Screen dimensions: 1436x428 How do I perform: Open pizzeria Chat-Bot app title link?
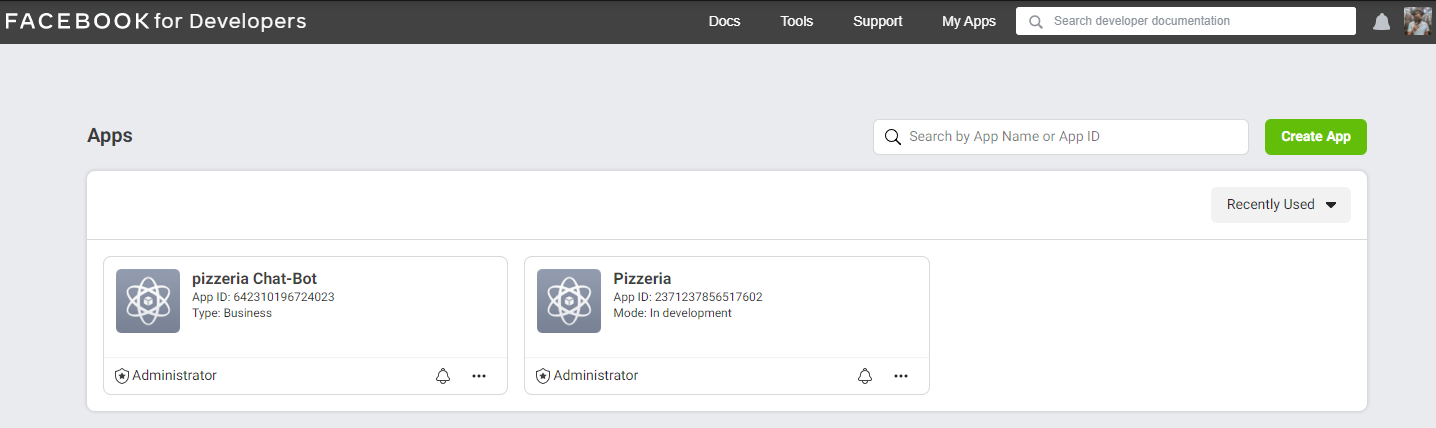click(x=254, y=278)
